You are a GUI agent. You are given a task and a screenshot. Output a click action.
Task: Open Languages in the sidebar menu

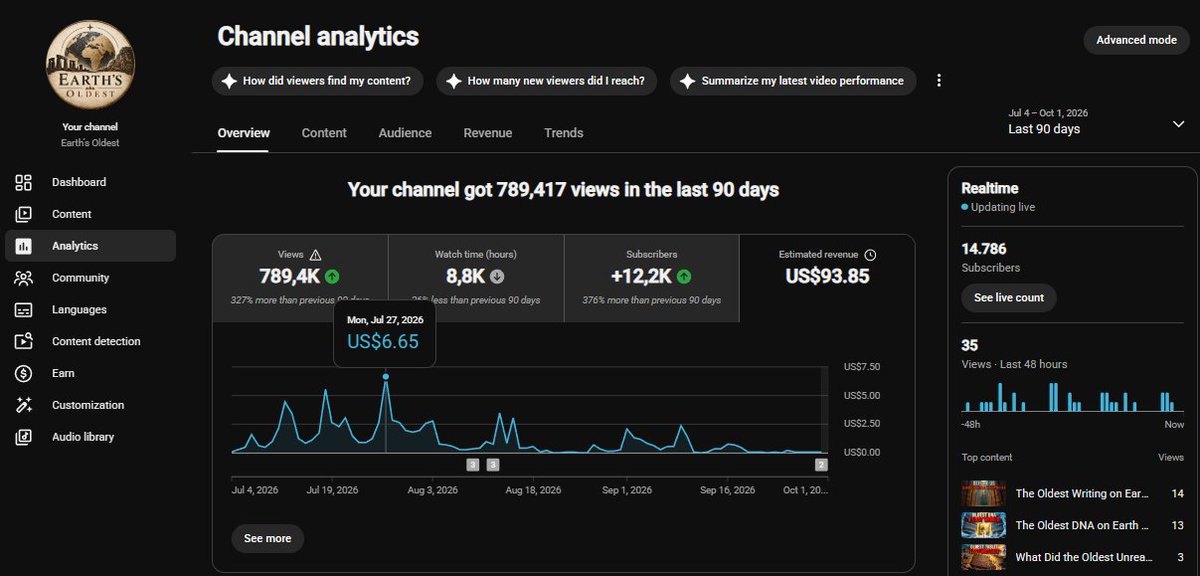90,310
